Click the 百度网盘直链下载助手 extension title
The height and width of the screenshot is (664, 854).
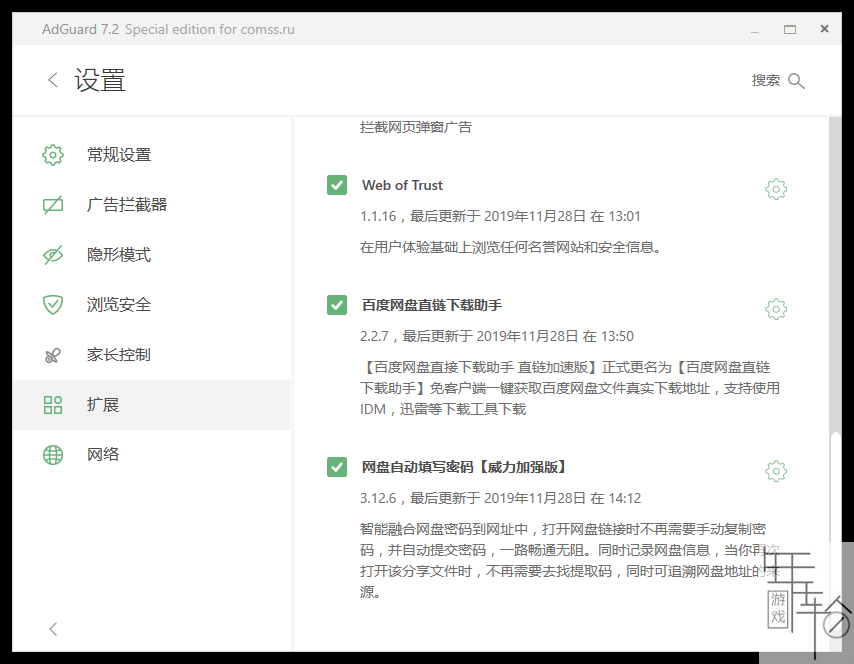point(432,305)
